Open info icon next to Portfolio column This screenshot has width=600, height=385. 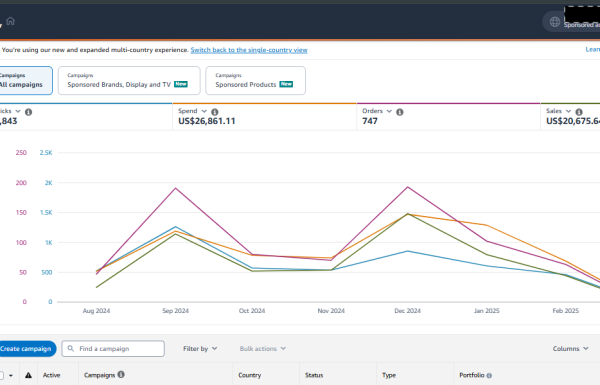pyautogui.click(x=489, y=375)
